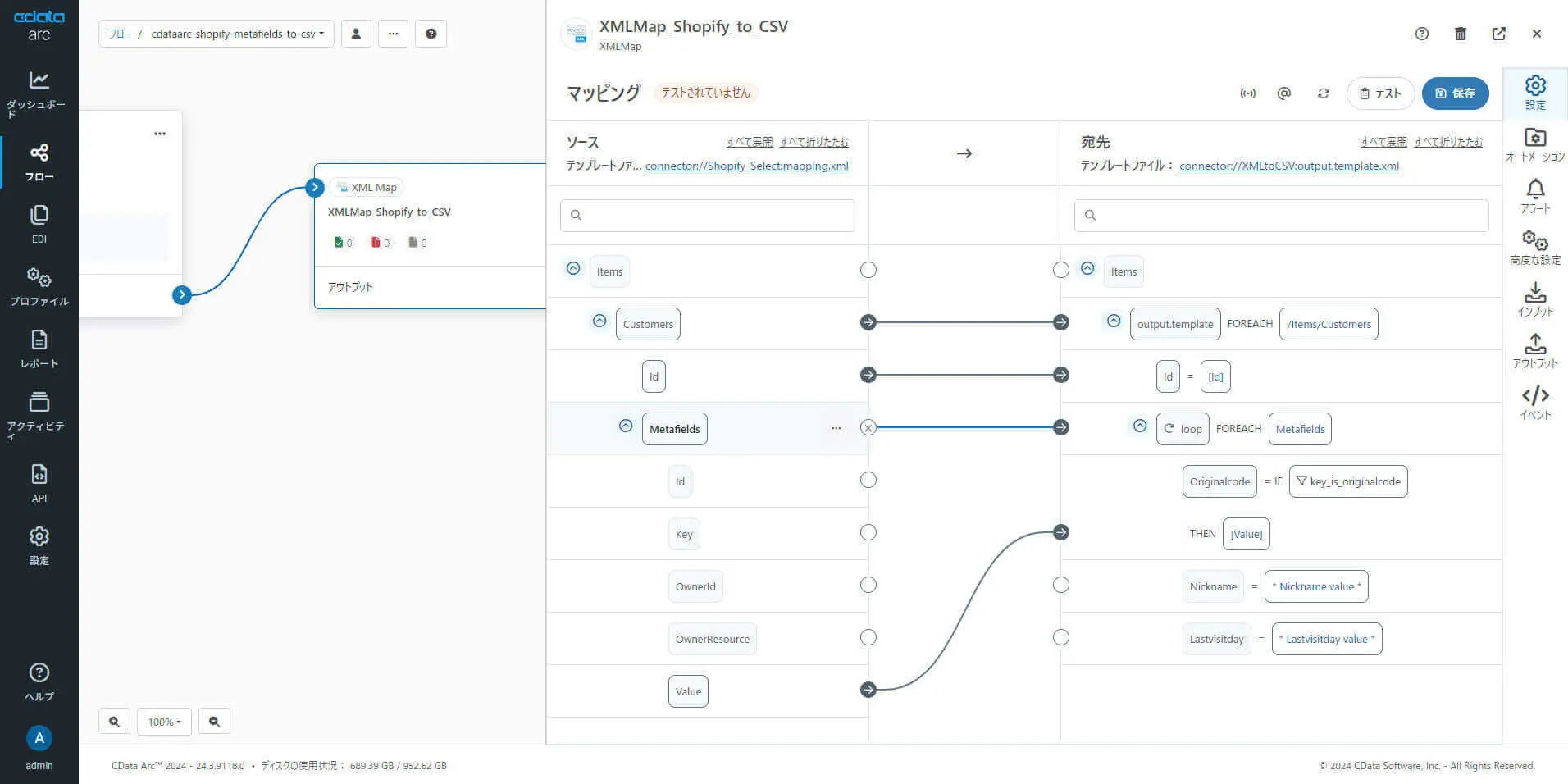Image resolution: width=1568 pixels, height=784 pixels.
Task: Toggle the destination Nickname connection circle
Action: coord(1061,585)
